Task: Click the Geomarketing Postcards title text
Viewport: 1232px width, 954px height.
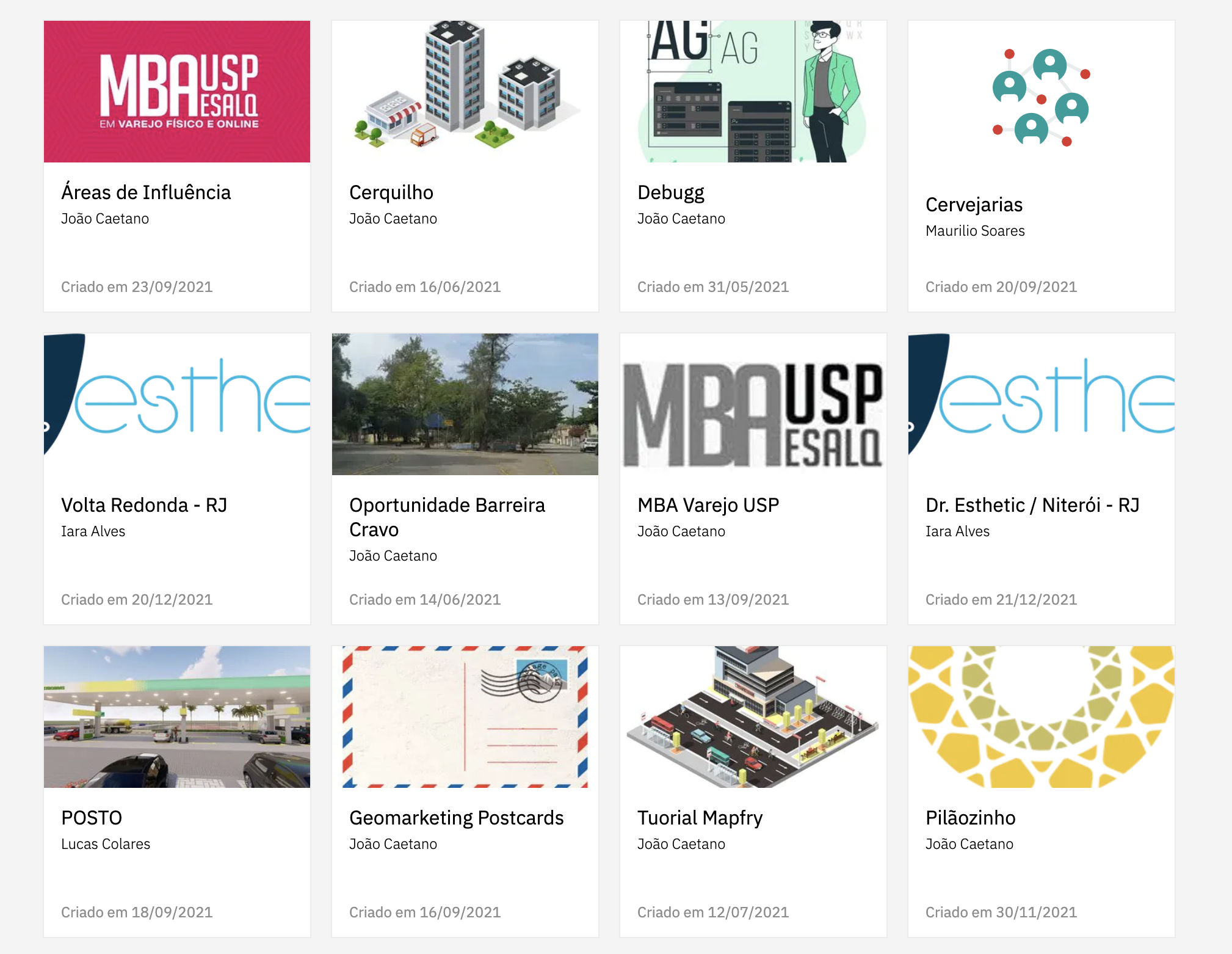Action: pyautogui.click(x=456, y=818)
